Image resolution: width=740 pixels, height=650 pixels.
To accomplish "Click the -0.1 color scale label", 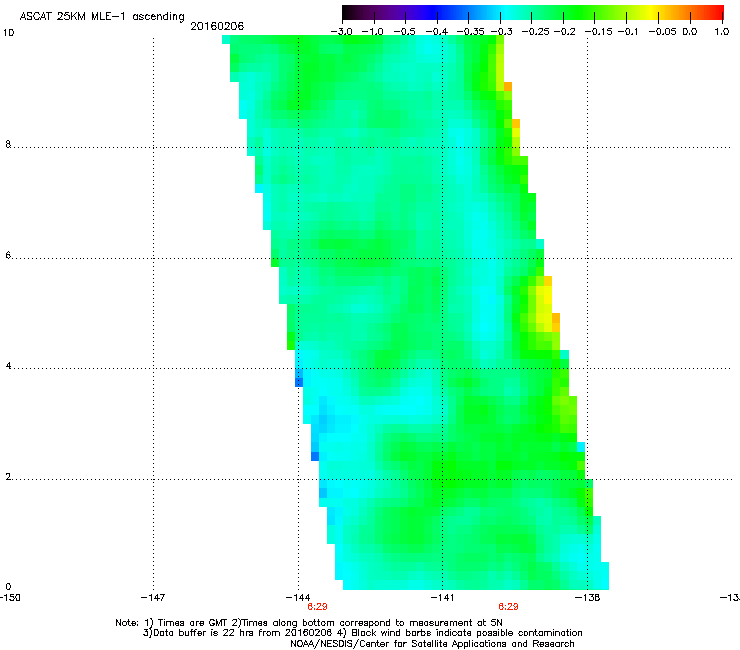I will click(628, 32).
